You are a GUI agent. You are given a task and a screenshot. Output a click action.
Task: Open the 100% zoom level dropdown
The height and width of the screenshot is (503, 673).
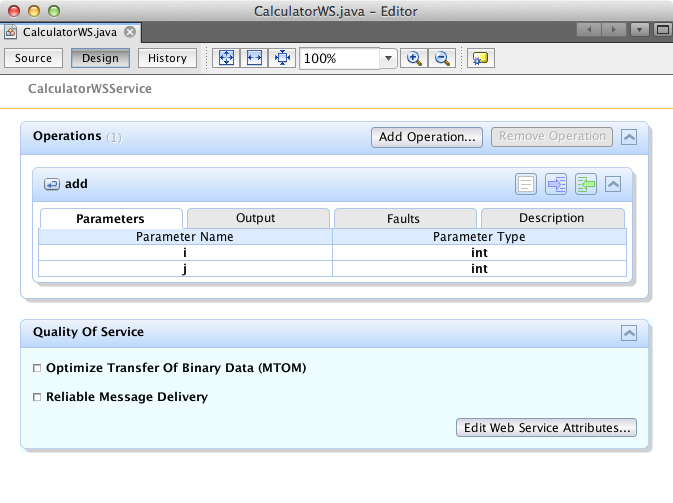388,59
